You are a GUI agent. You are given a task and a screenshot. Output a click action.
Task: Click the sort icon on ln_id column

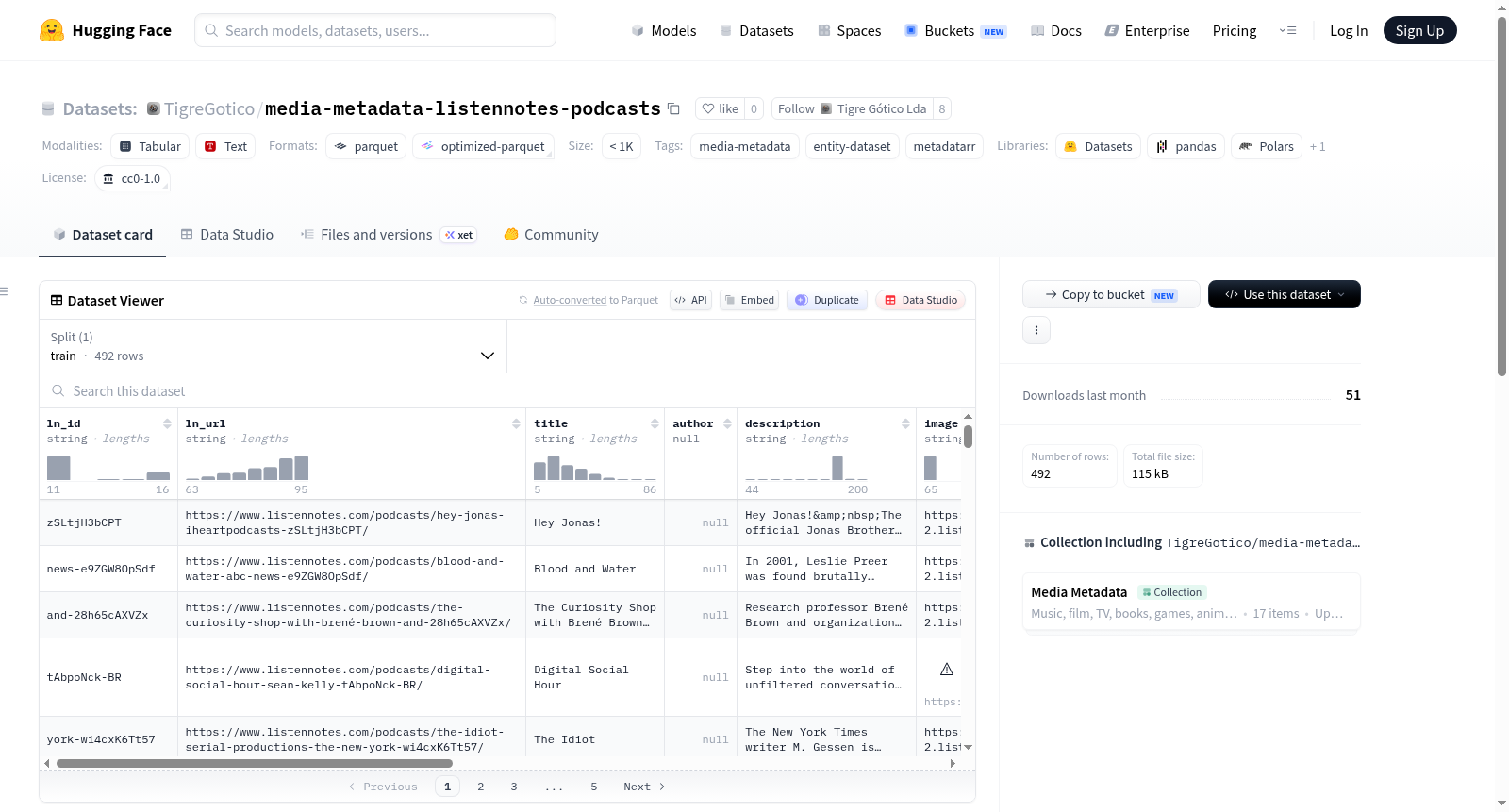pos(167,423)
